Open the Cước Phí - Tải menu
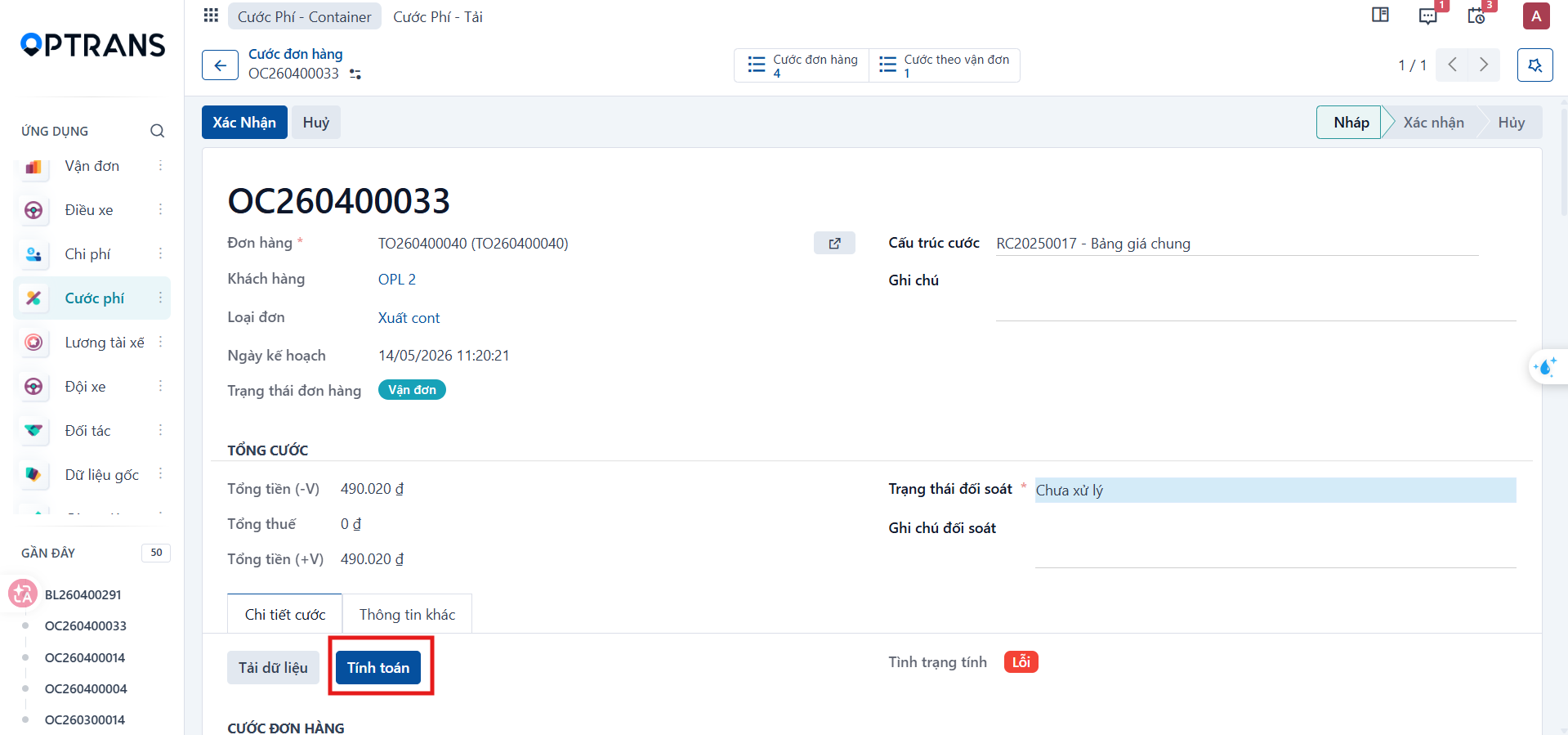1568x735 pixels. pyautogui.click(x=438, y=16)
